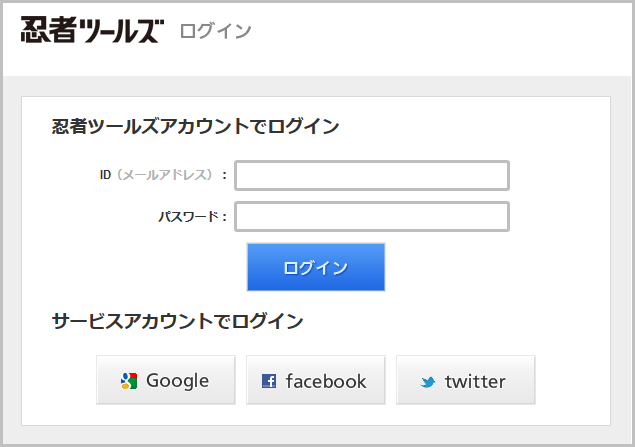Click the 忍者ツールズ logo
The image size is (635, 447).
(90, 30)
